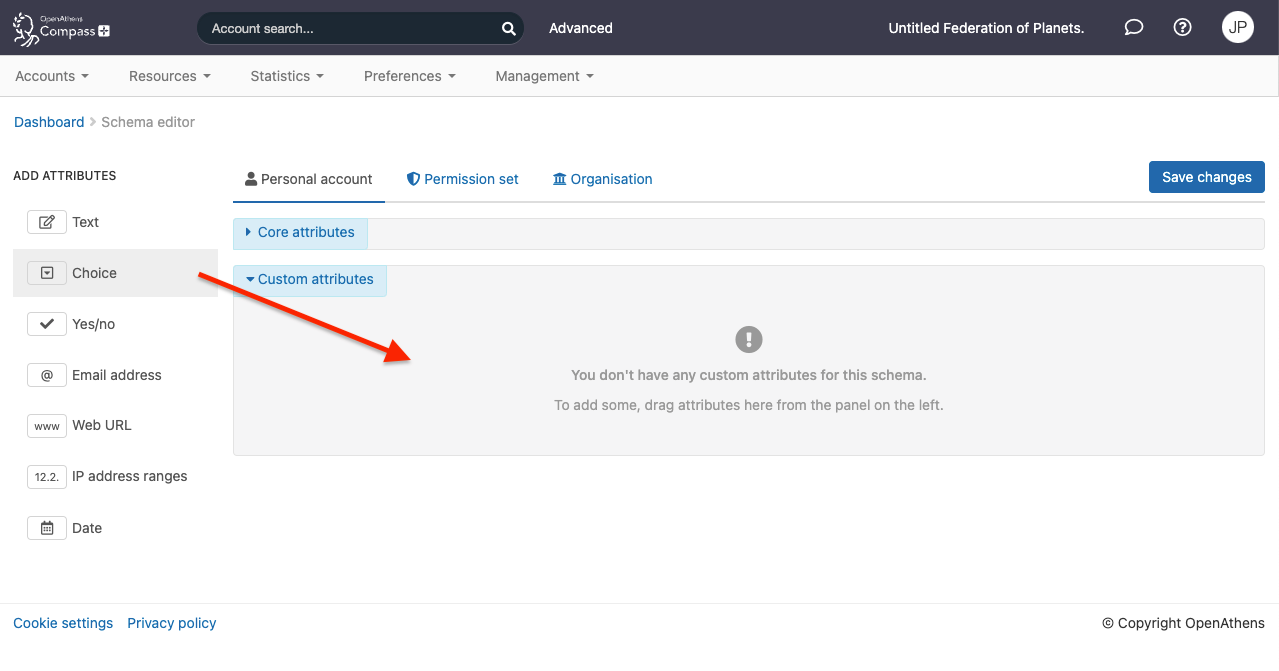Open the OpenAthens Compass logo
Screen dimensions: 1279x671
(61, 28)
